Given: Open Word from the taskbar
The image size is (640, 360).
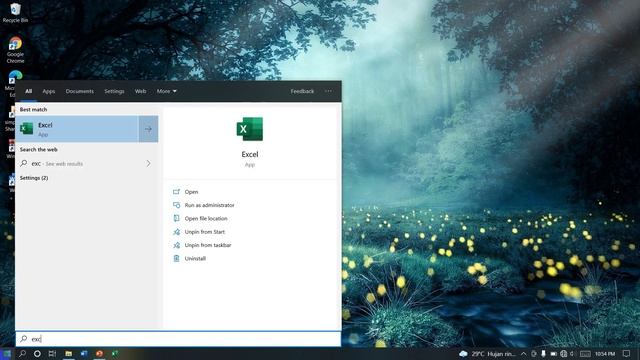Looking at the screenshot, I should [x=84, y=353].
